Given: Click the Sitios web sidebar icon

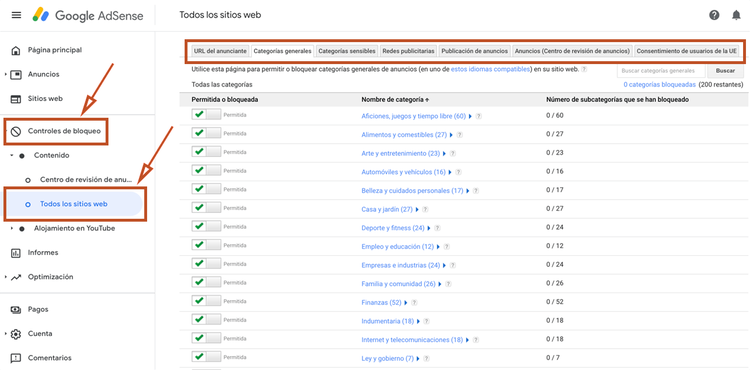Looking at the screenshot, I should point(16,99).
